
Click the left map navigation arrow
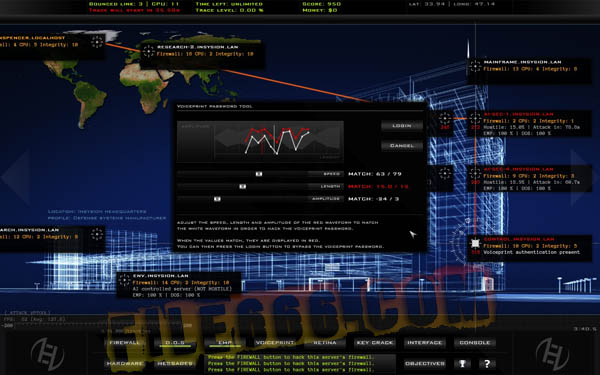tap(16, 177)
